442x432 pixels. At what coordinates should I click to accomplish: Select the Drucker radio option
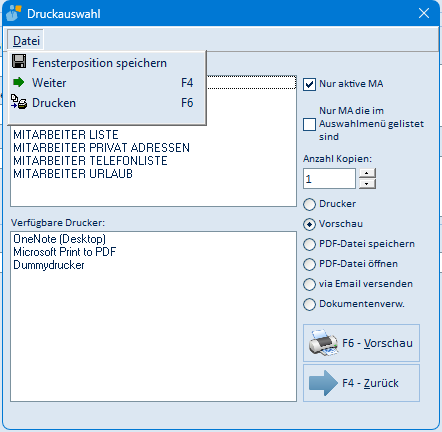[x=309, y=204]
